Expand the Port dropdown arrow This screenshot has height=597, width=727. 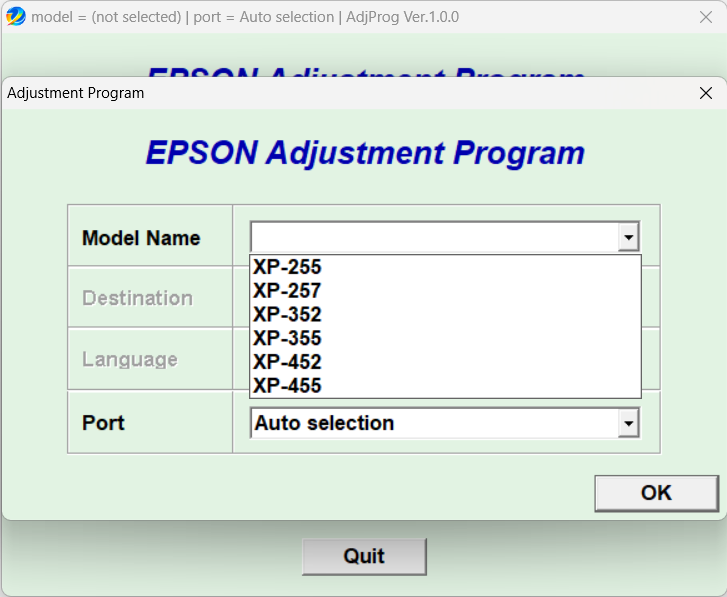628,424
